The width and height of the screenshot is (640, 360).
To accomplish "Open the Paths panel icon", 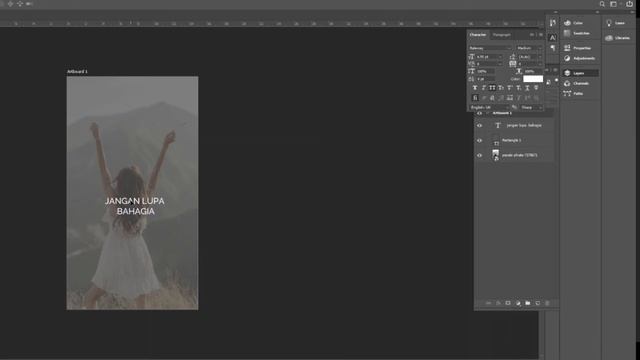I will click(x=567, y=93).
